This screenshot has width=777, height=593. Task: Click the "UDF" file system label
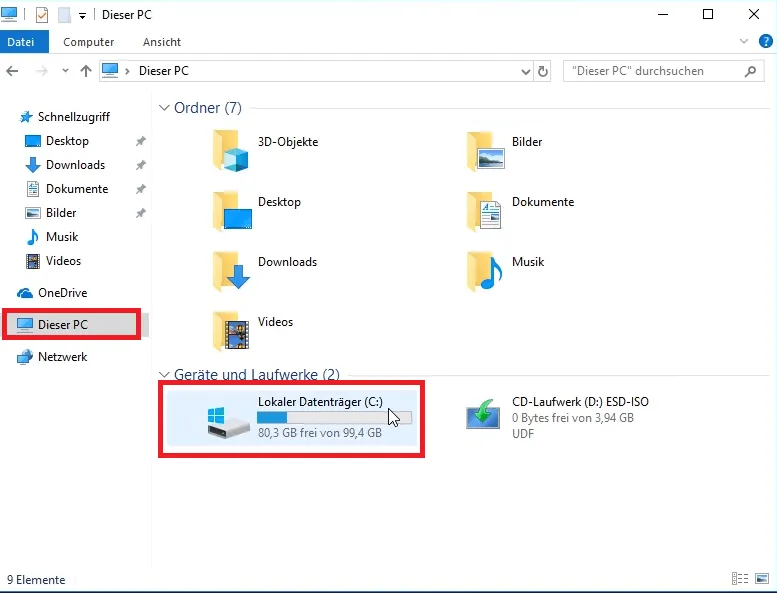tap(523, 434)
